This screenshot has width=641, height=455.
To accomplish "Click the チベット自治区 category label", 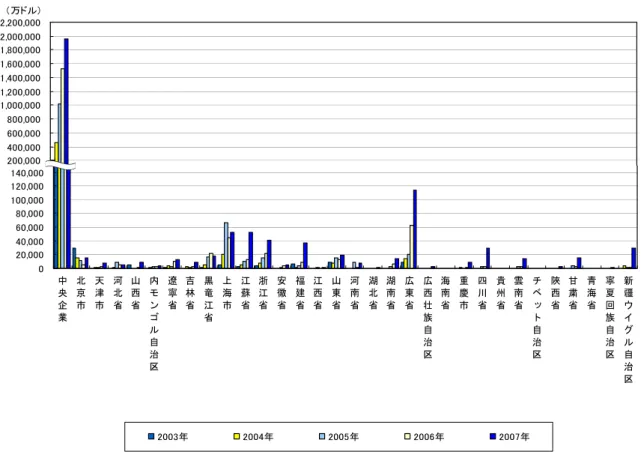I will point(537,317).
